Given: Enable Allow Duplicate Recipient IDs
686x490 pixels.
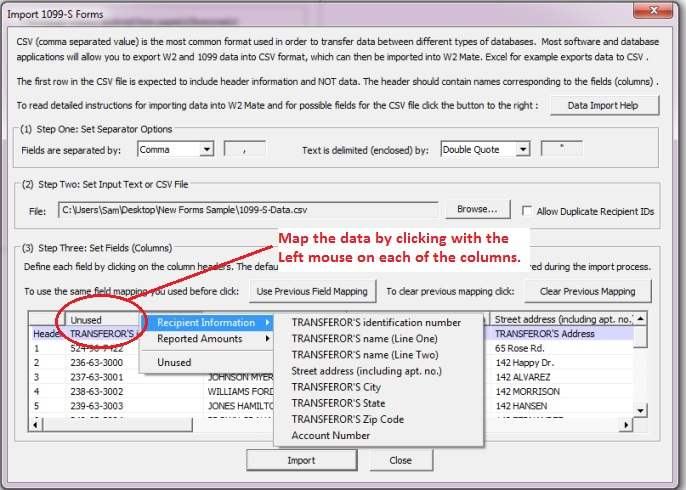Looking at the screenshot, I should (x=527, y=211).
